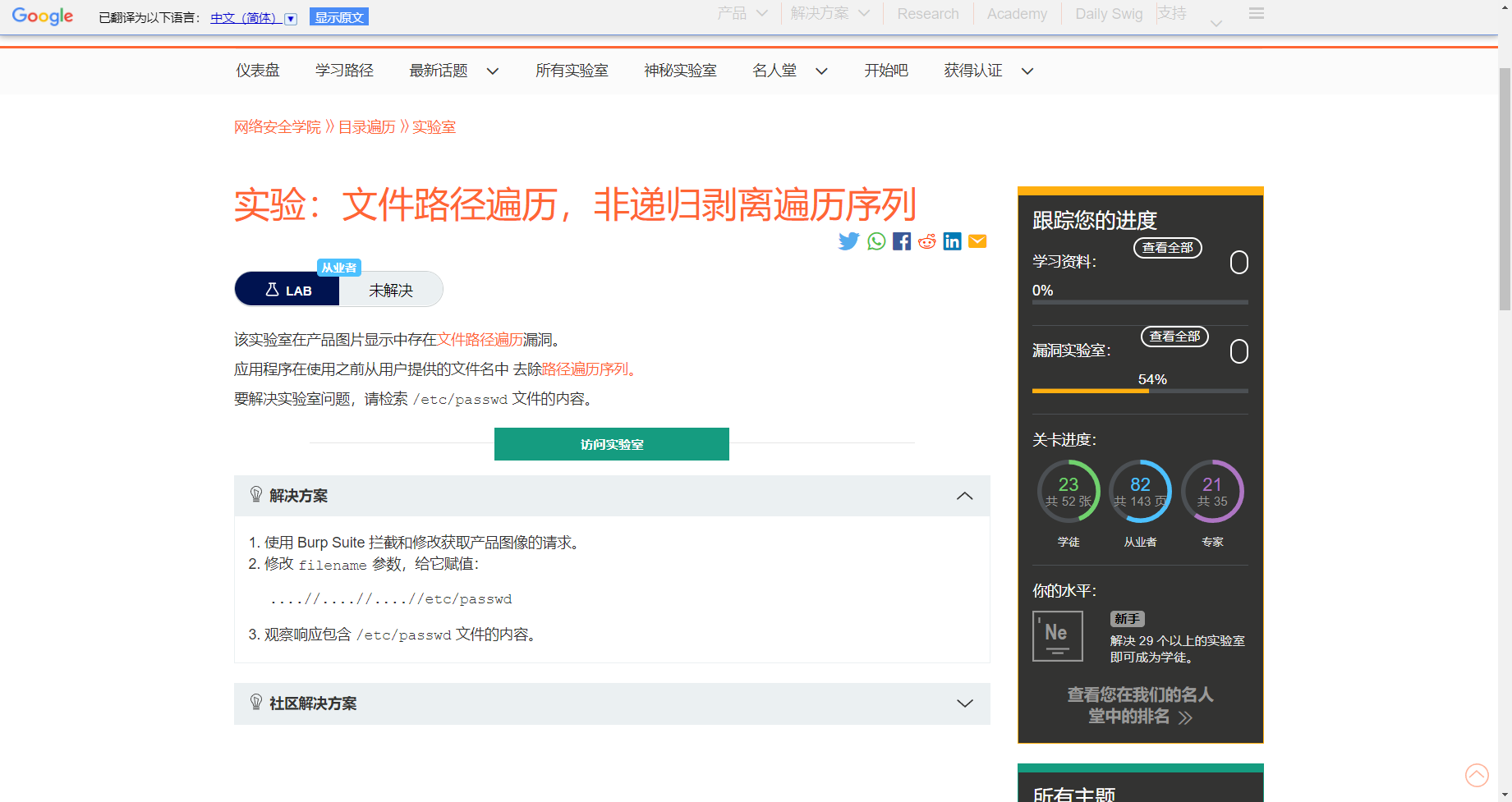Open Research in top navigation
Screen dimensions: 1512x802
click(x=928, y=14)
